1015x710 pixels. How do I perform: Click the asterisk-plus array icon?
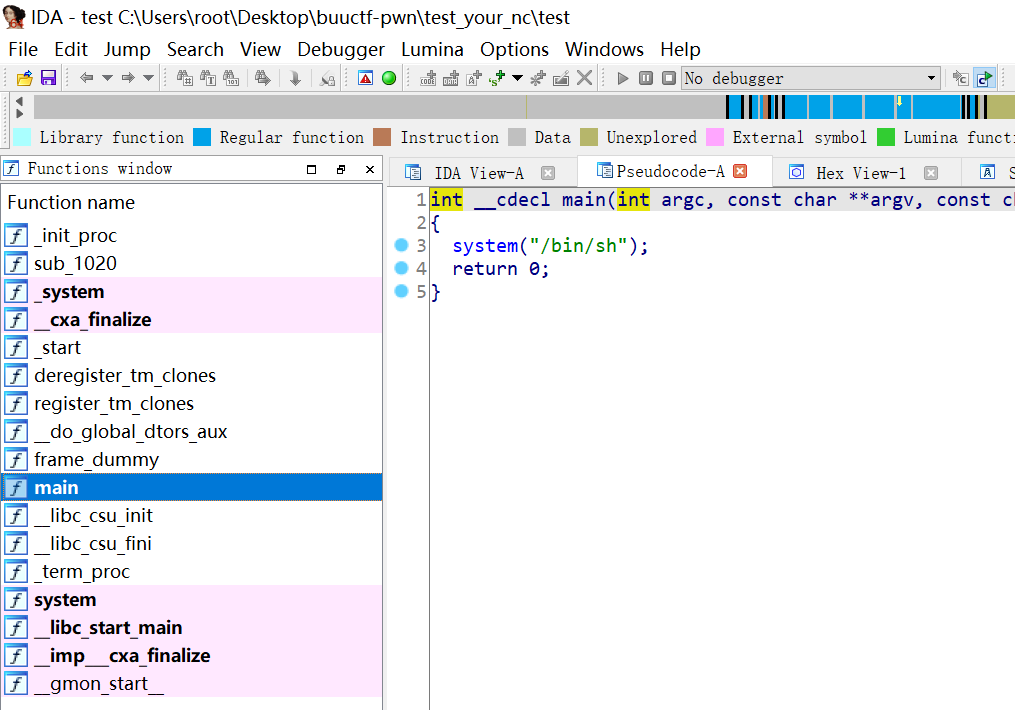(x=538, y=78)
